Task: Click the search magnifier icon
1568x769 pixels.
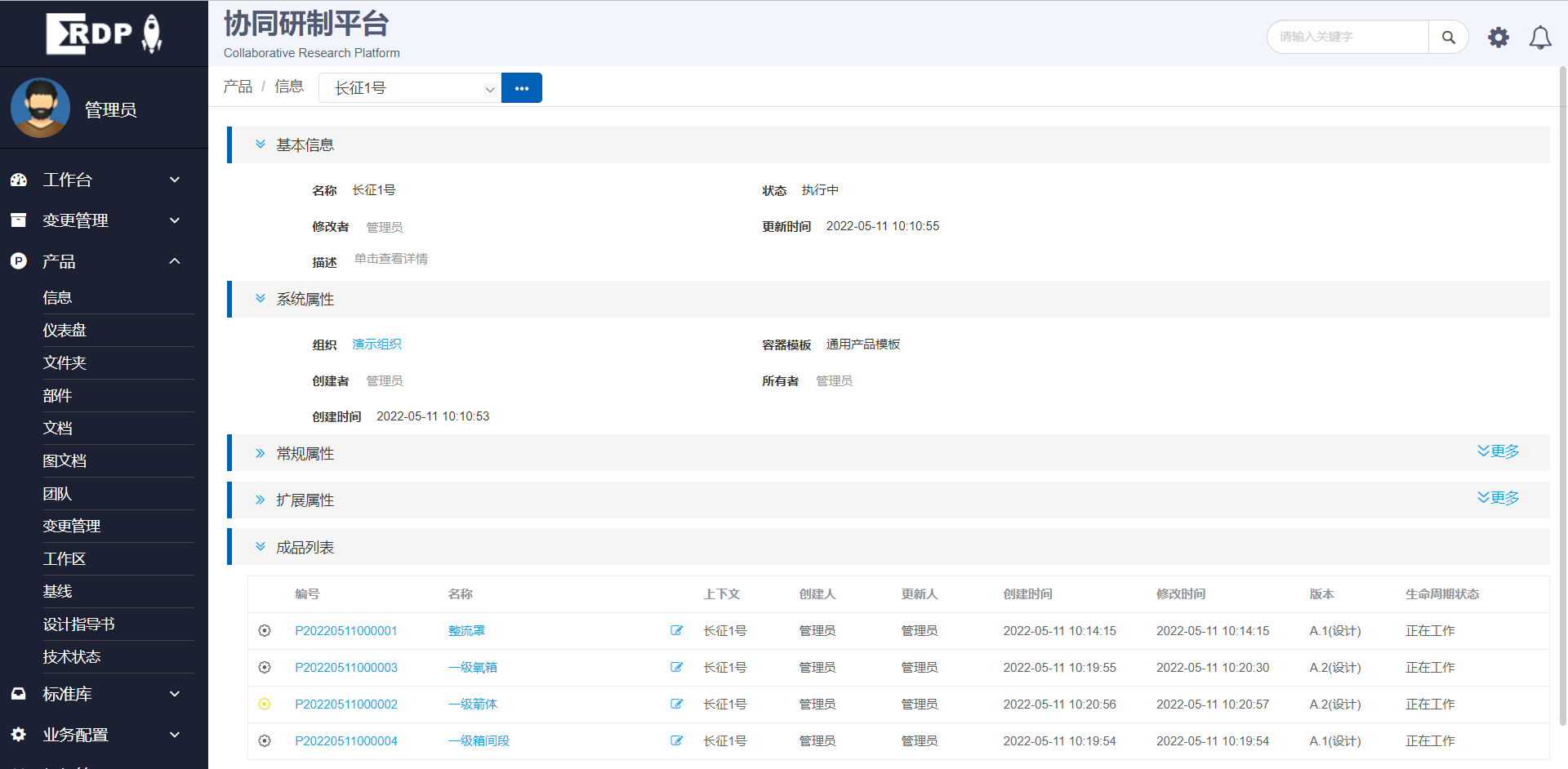Action: (1448, 37)
